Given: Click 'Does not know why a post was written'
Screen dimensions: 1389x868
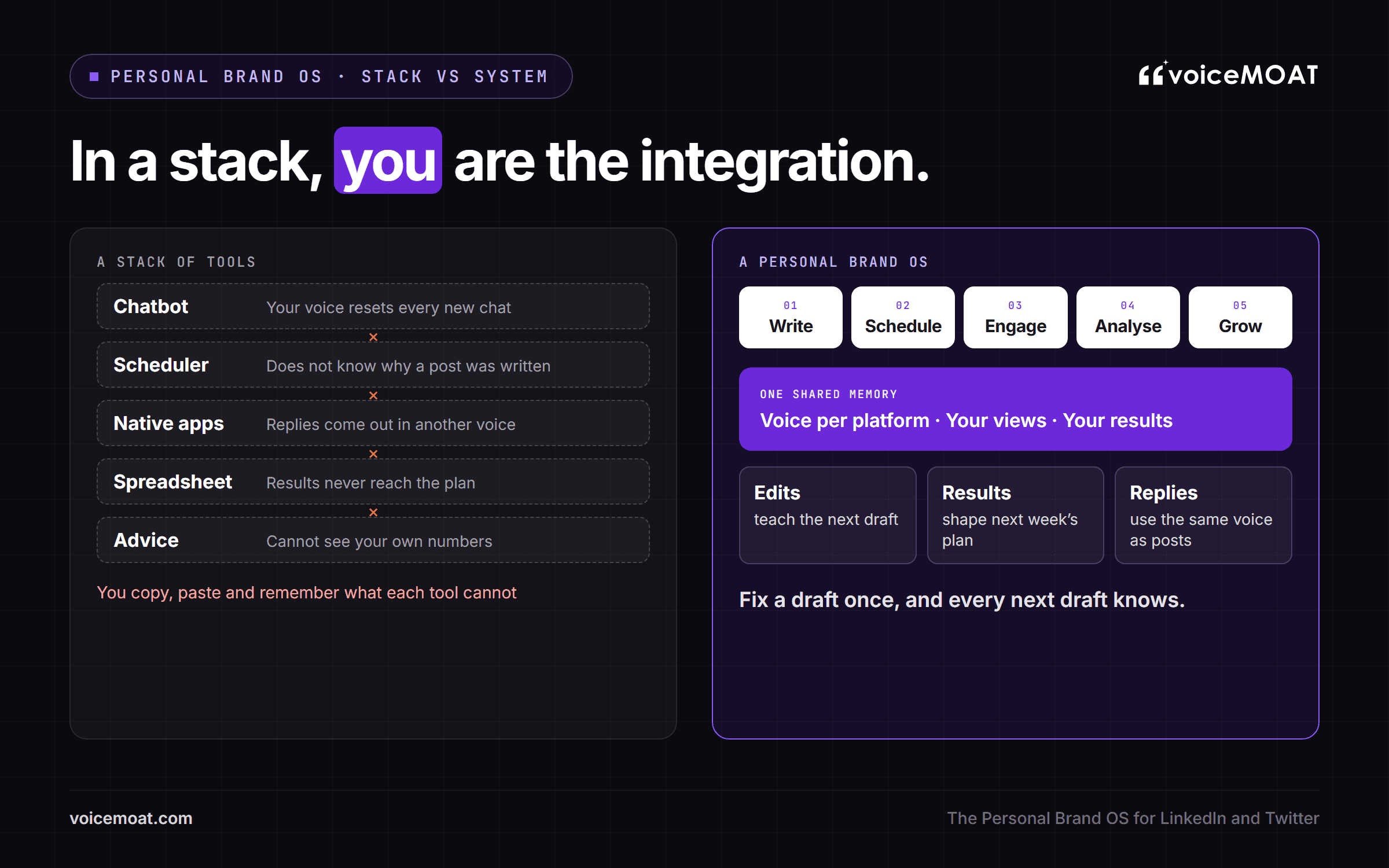Looking at the screenshot, I should [408, 366].
